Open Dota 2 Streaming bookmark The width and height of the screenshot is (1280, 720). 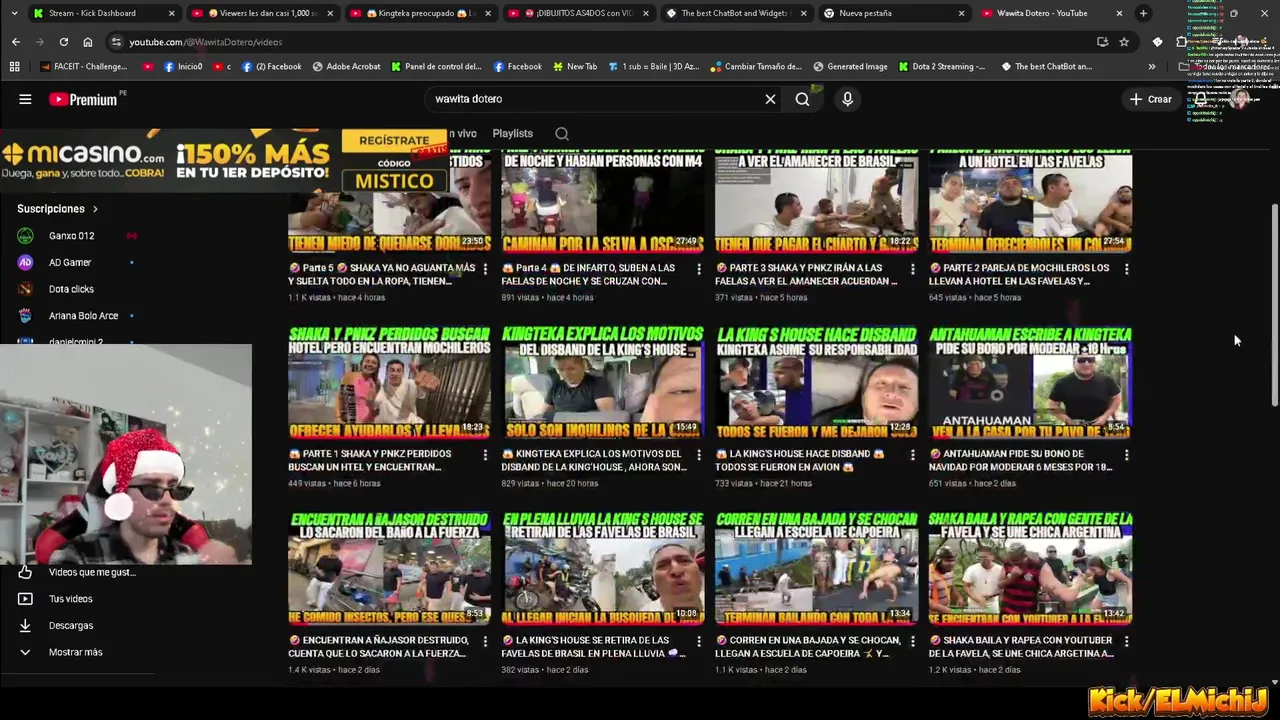pos(941,67)
